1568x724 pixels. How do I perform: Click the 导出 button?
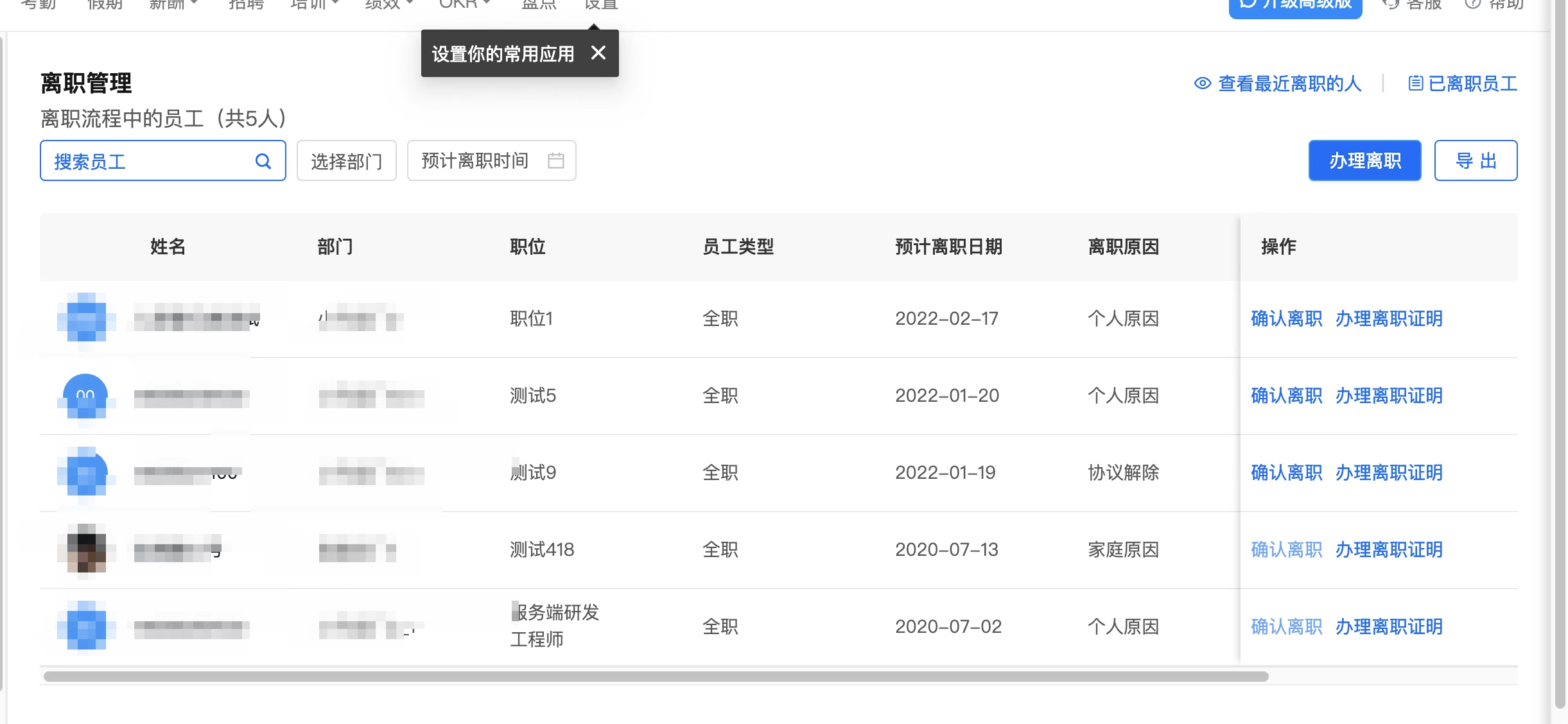(x=1475, y=160)
